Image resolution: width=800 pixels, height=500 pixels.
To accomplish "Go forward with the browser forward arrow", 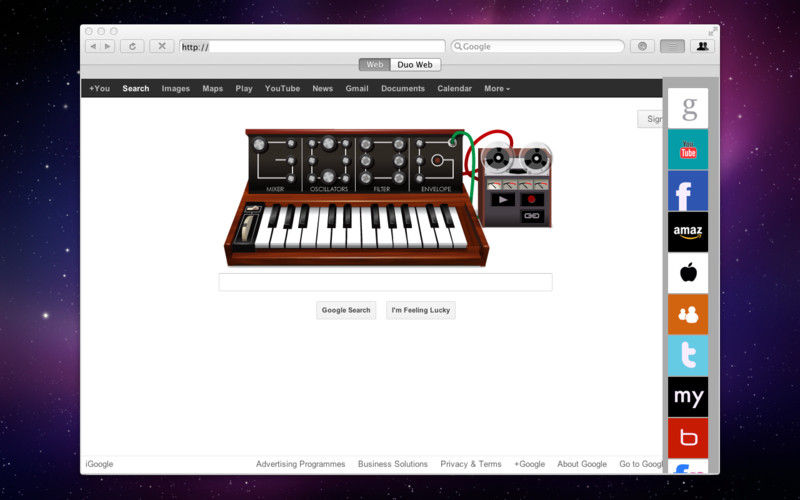I will (x=107, y=46).
